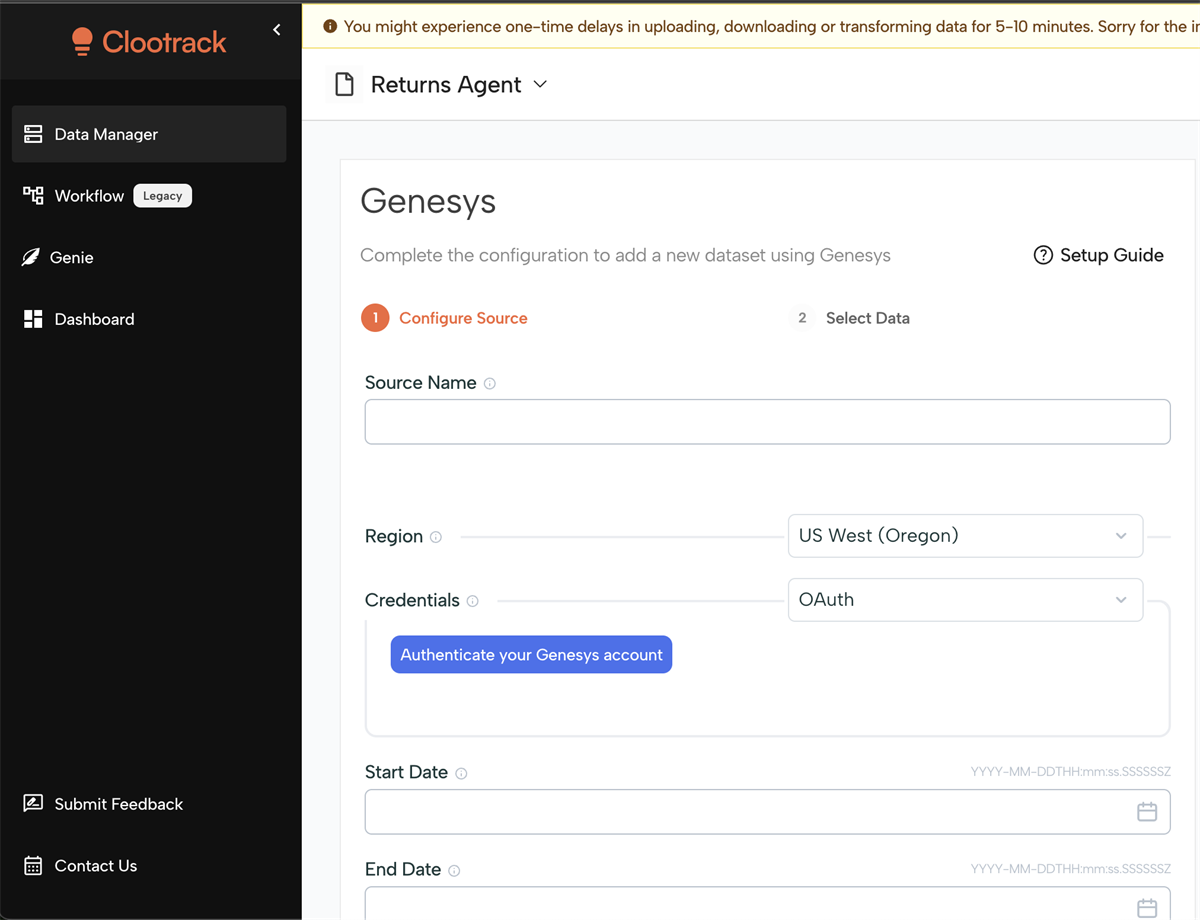Click the info icon beside Region
The height and width of the screenshot is (920, 1200).
coord(436,537)
